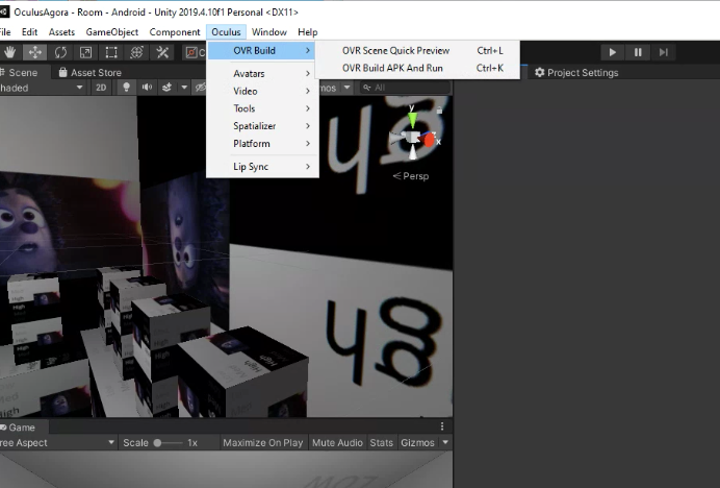Toggle Game view Gizmos button
The image size is (720, 488).
pos(418,443)
